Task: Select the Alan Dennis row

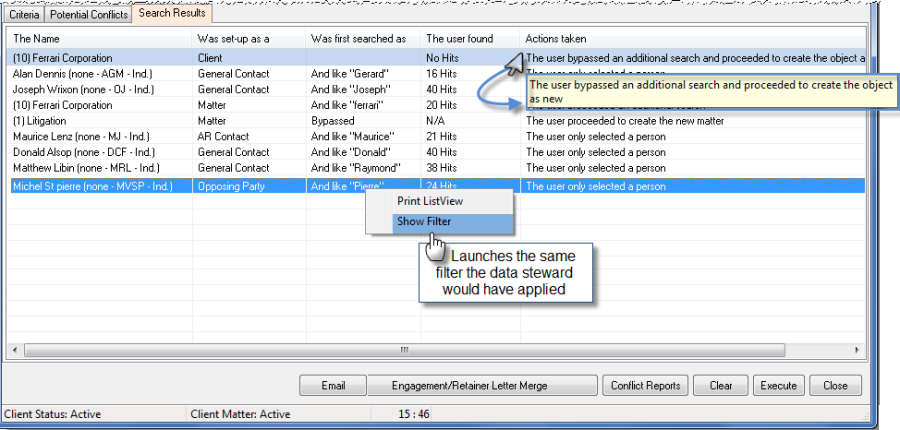Action: pyautogui.click(x=438, y=74)
